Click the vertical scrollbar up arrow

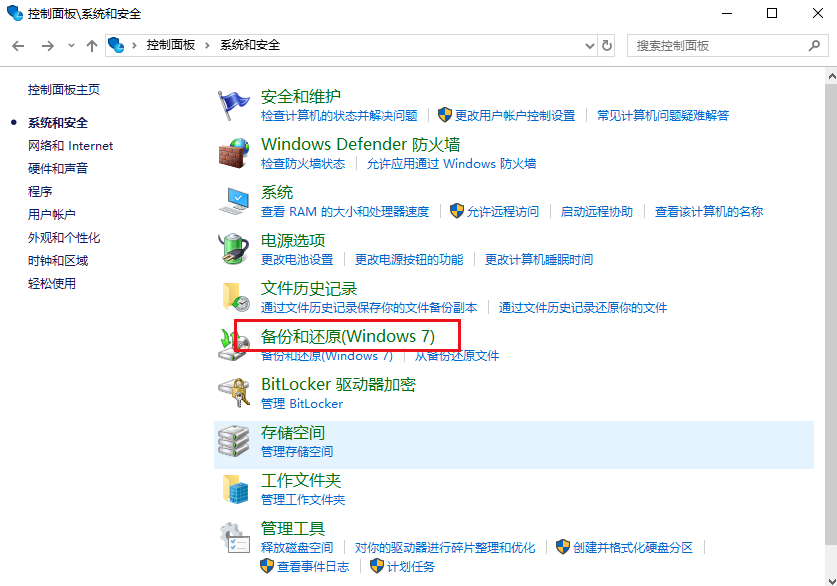pos(832,76)
